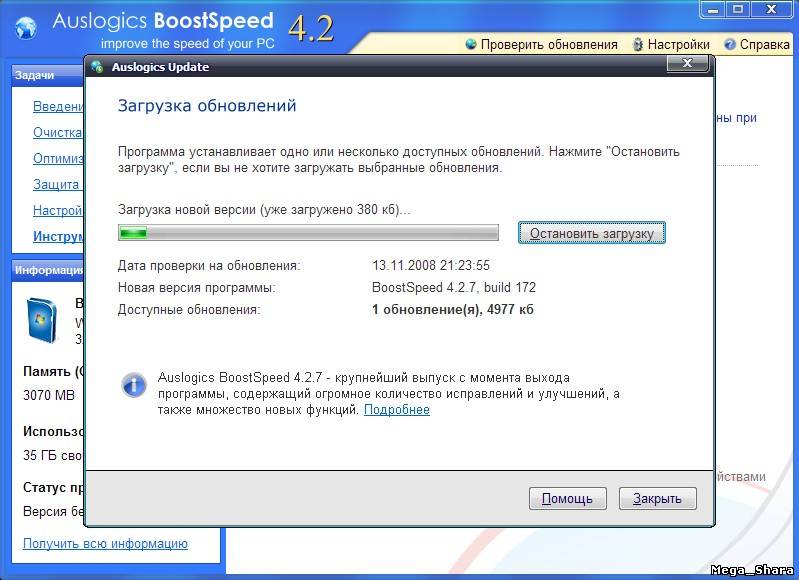Open Справка in BoostSpeed header
799x580 pixels.
pyautogui.click(x=764, y=45)
